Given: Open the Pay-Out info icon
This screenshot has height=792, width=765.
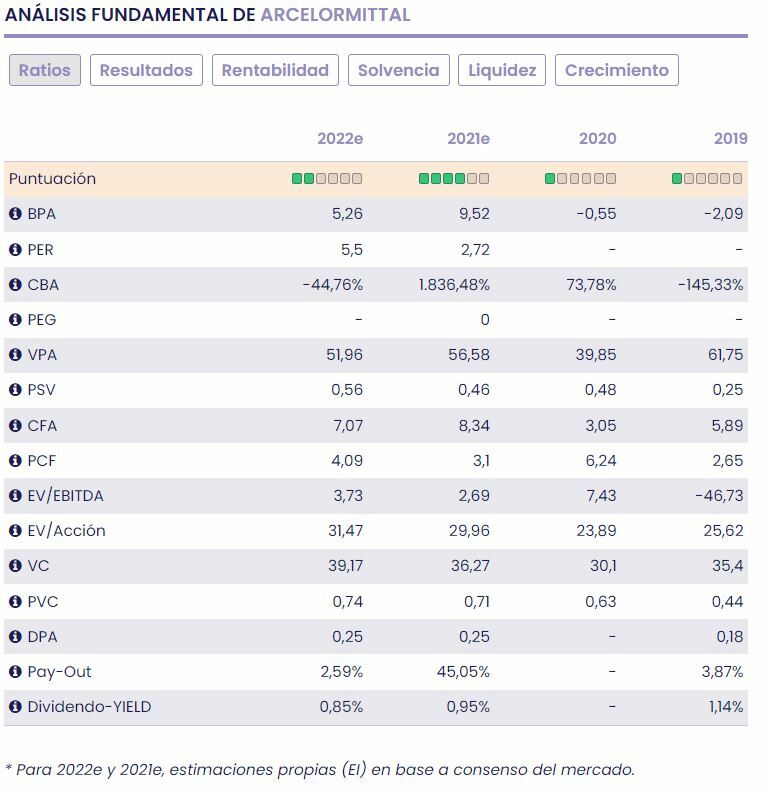Looking at the screenshot, I should point(15,672).
